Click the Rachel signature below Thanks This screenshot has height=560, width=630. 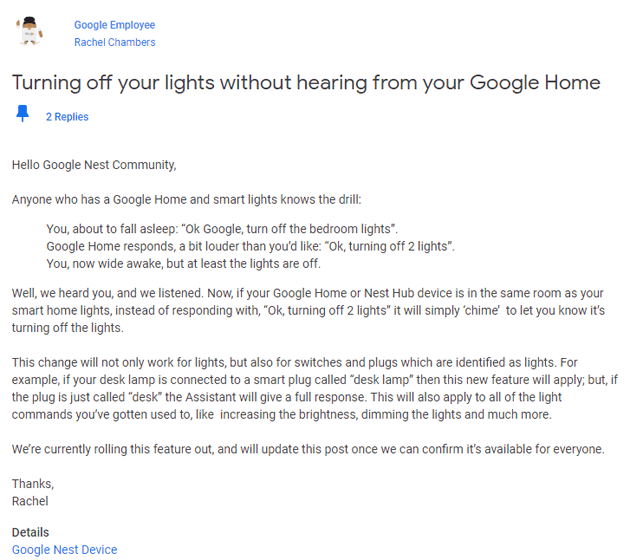click(x=30, y=501)
